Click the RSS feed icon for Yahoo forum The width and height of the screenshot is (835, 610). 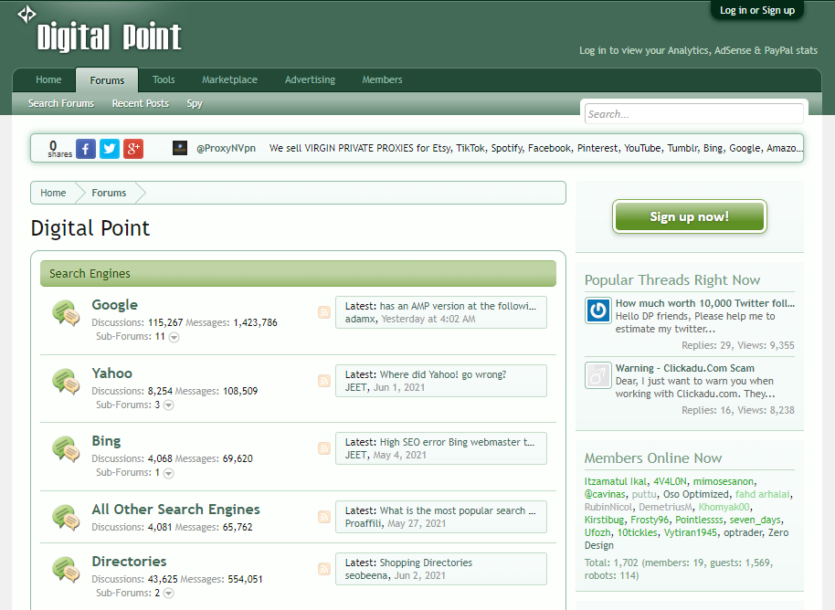click(x=324, y=381)
